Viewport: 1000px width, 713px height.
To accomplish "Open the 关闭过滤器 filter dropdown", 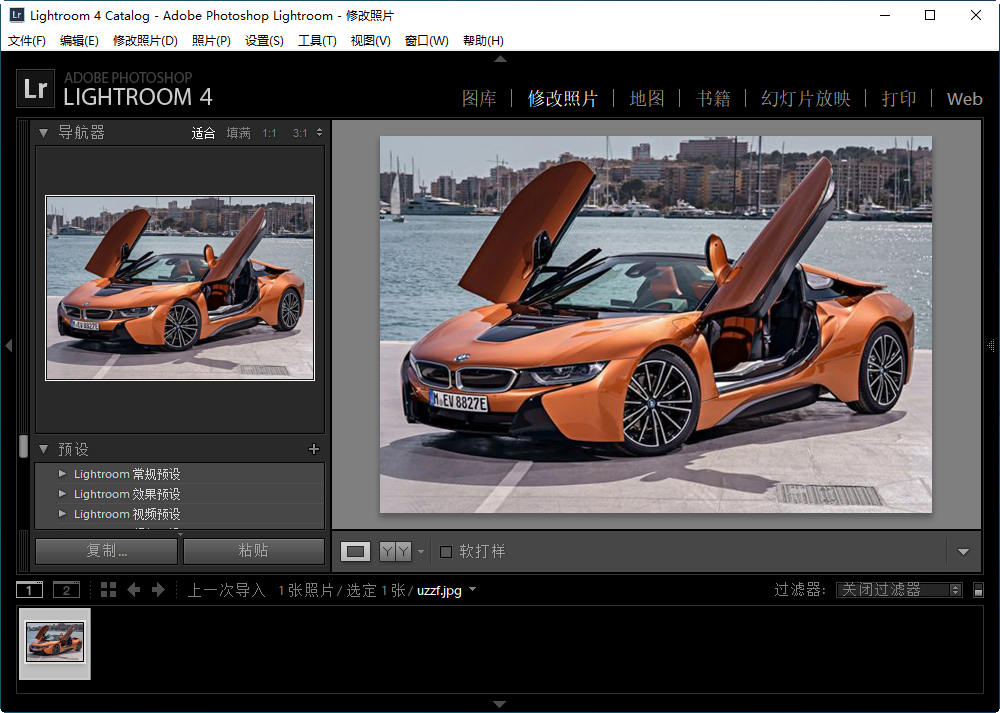I will click(x=899, y=590).
